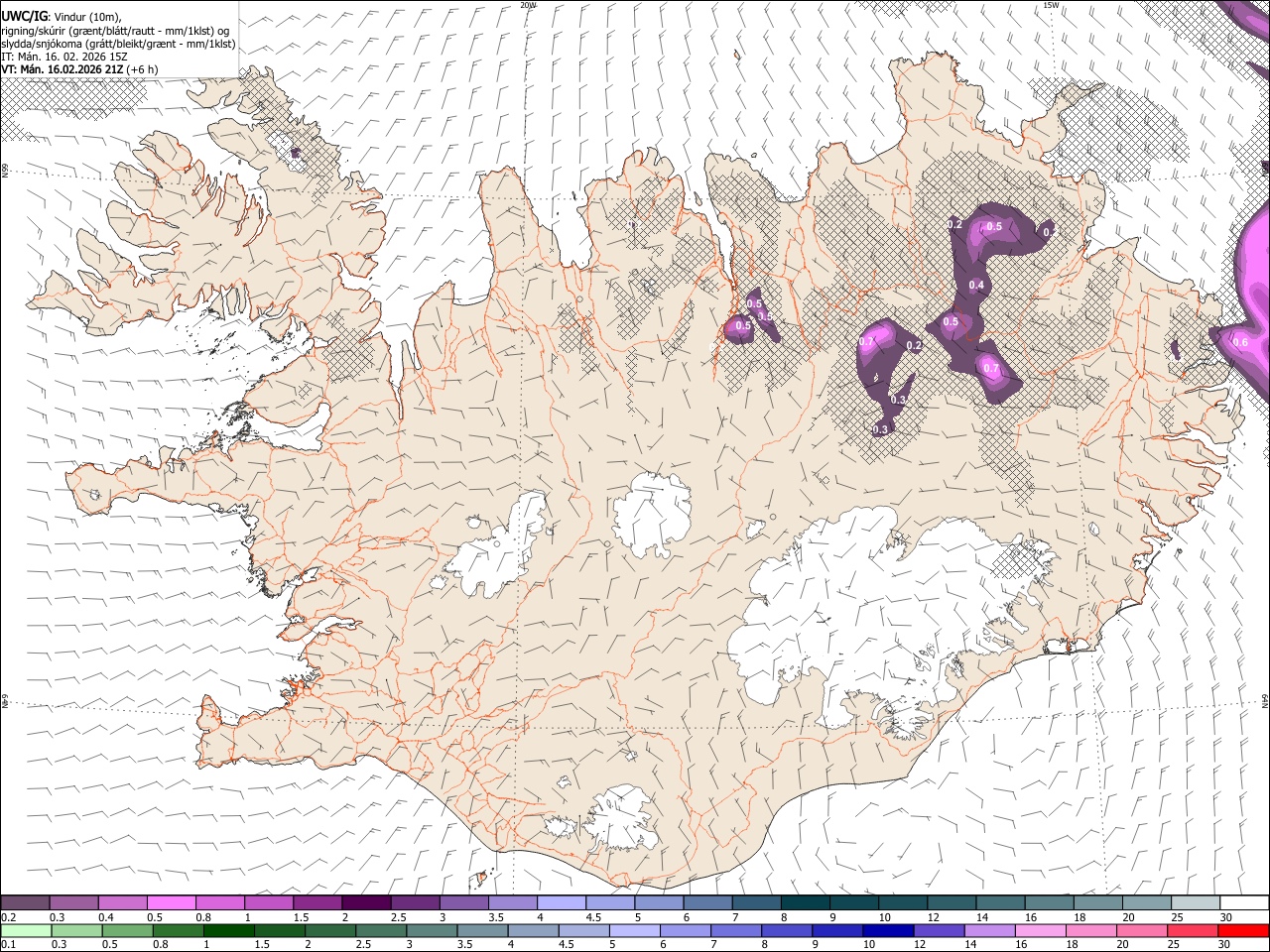Click the white Hofsjökull glacier in central Iceland
Image resolution: width=1270 pixels, height=952 pixels.
[653, 514]
